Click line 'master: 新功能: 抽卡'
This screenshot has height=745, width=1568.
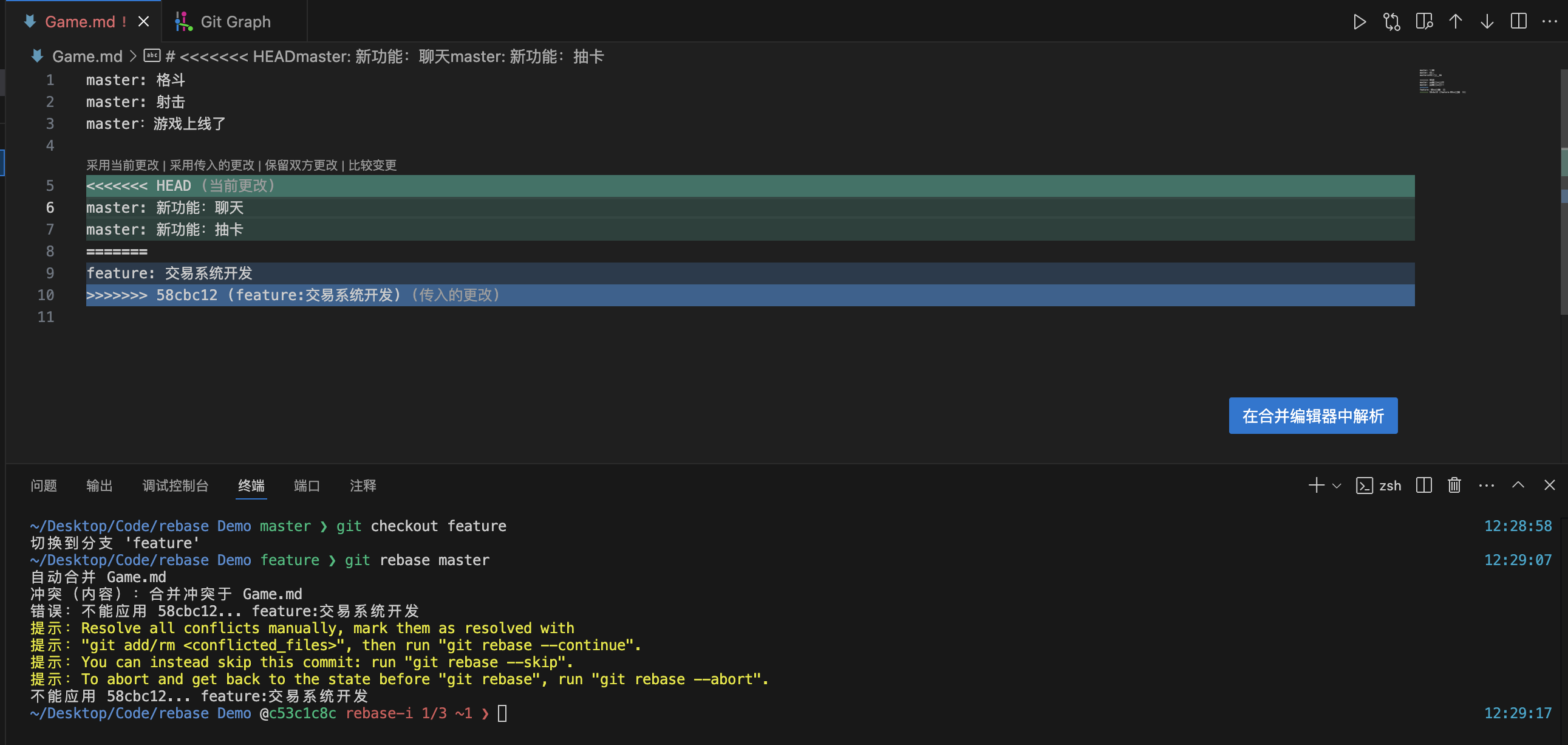(750, 230)
